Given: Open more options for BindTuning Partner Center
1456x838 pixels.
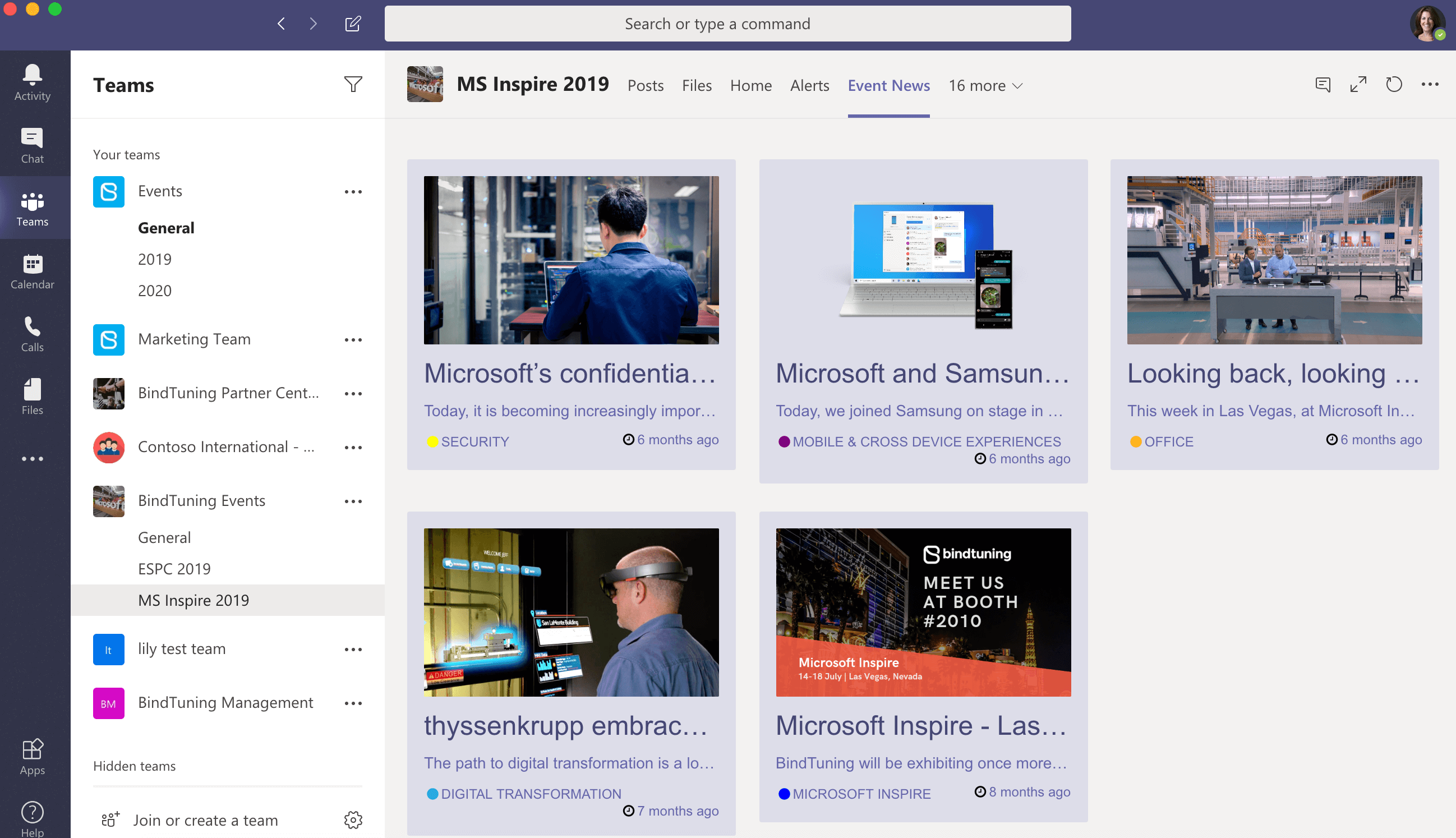Looking at the screenshot, I should [353, 394].
